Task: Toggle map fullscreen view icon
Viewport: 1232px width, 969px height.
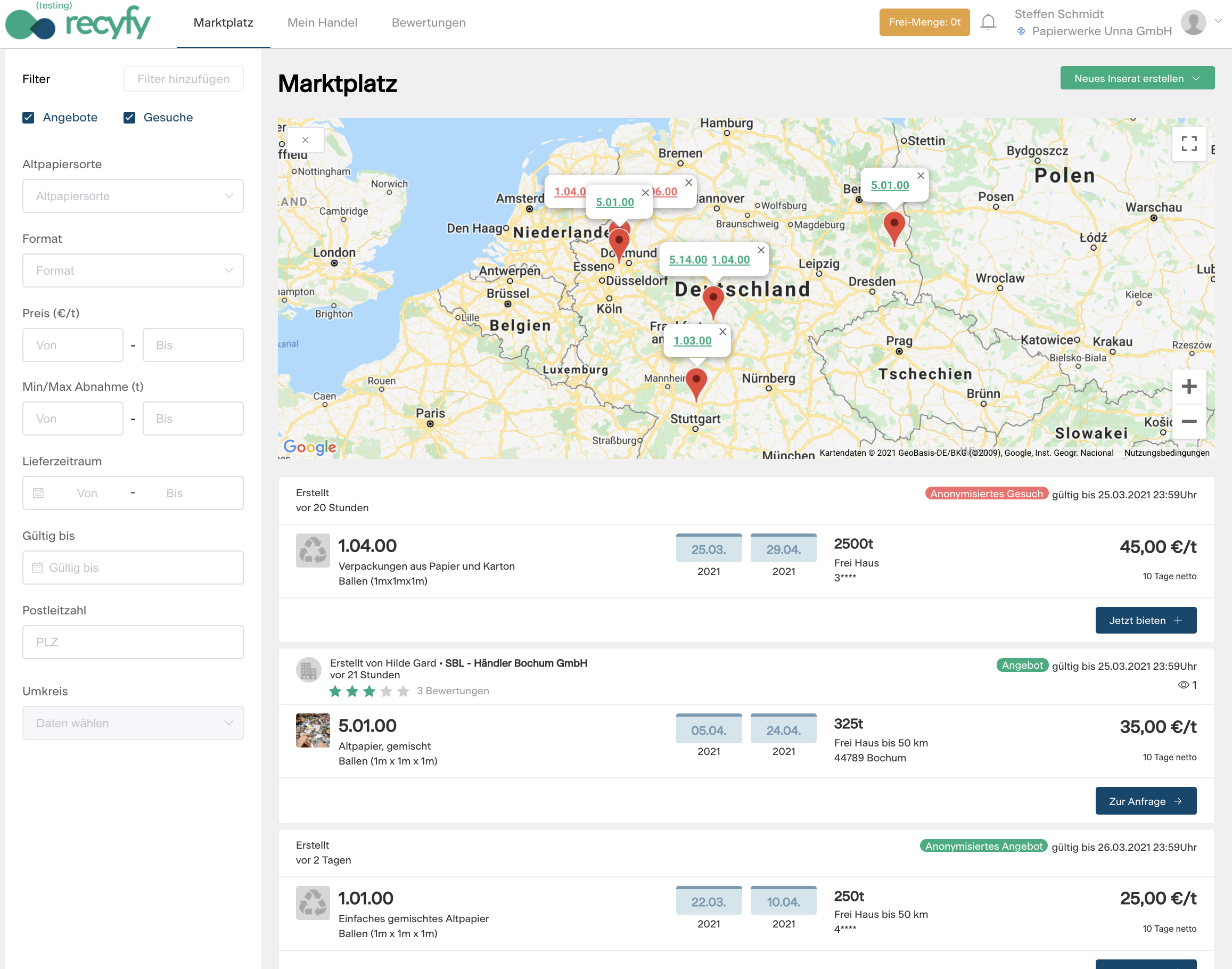Action: click(1189, 144)
